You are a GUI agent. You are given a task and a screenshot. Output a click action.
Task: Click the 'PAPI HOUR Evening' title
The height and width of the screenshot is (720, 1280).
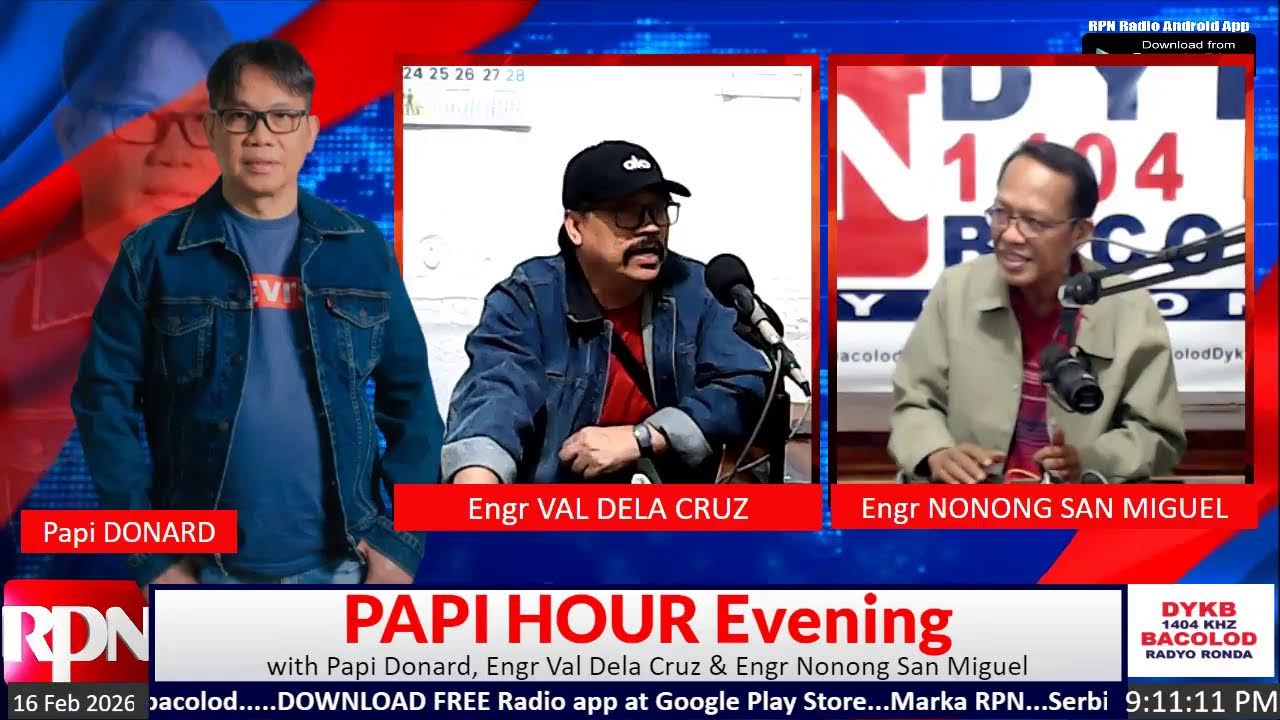[647, 621]
